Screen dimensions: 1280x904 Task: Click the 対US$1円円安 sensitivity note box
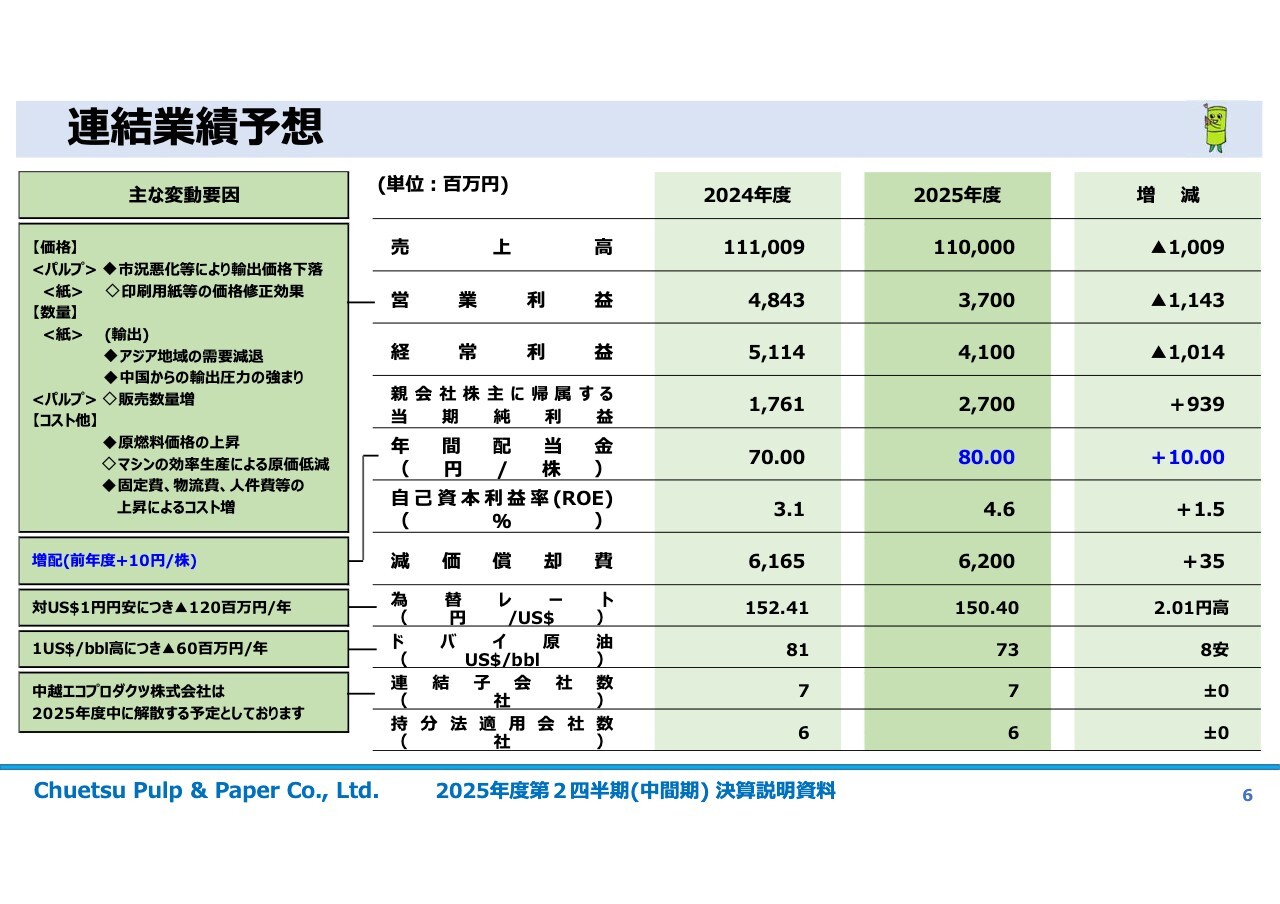click(x=183, y=607)
